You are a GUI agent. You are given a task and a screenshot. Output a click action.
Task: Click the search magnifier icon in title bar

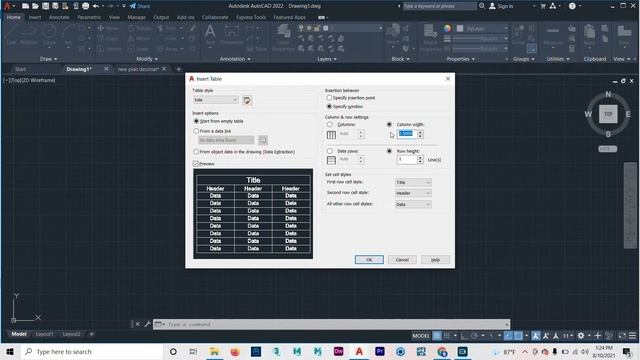[x=482, y=6]
